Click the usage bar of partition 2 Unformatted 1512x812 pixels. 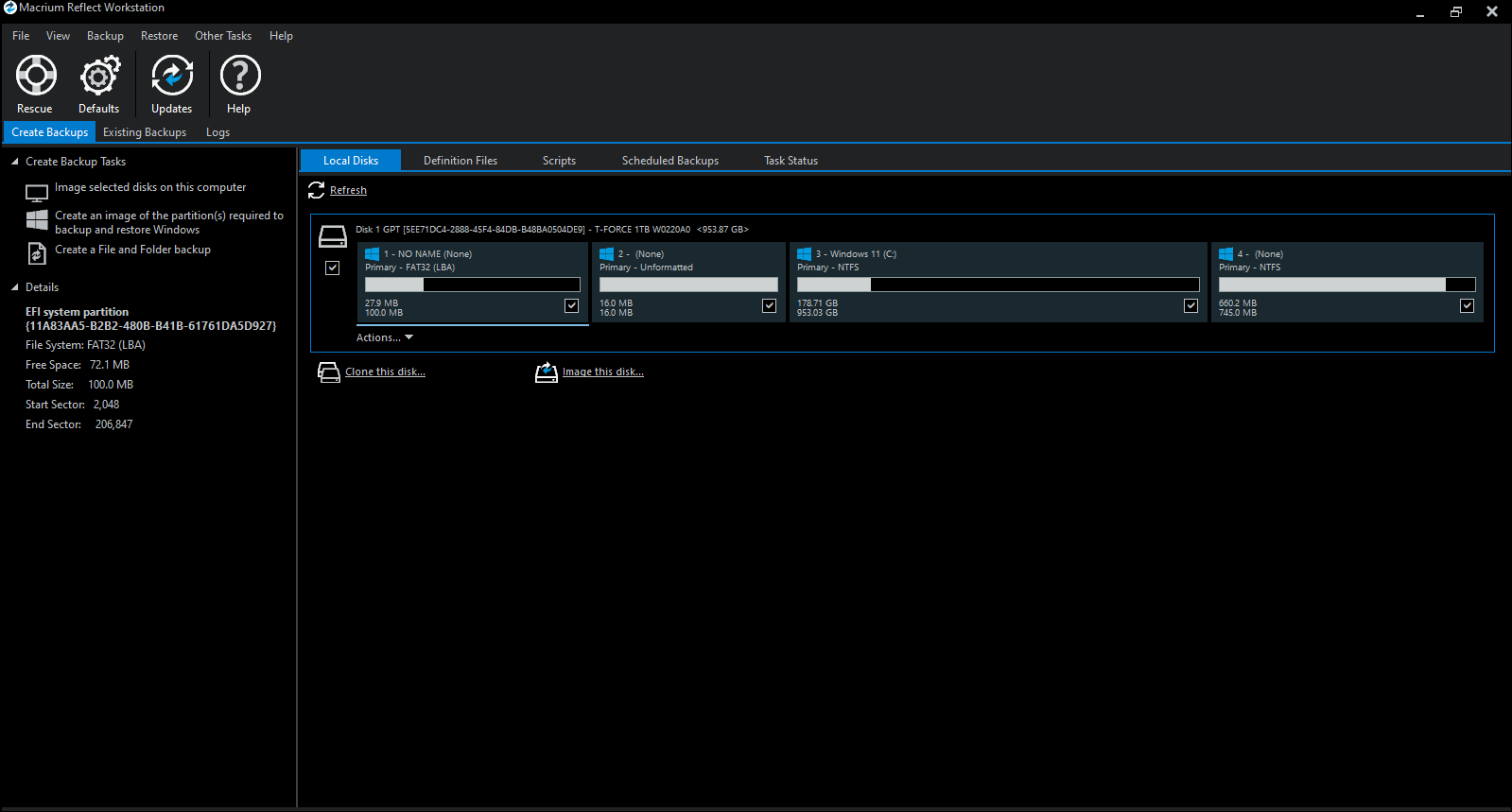pos(688,285)
